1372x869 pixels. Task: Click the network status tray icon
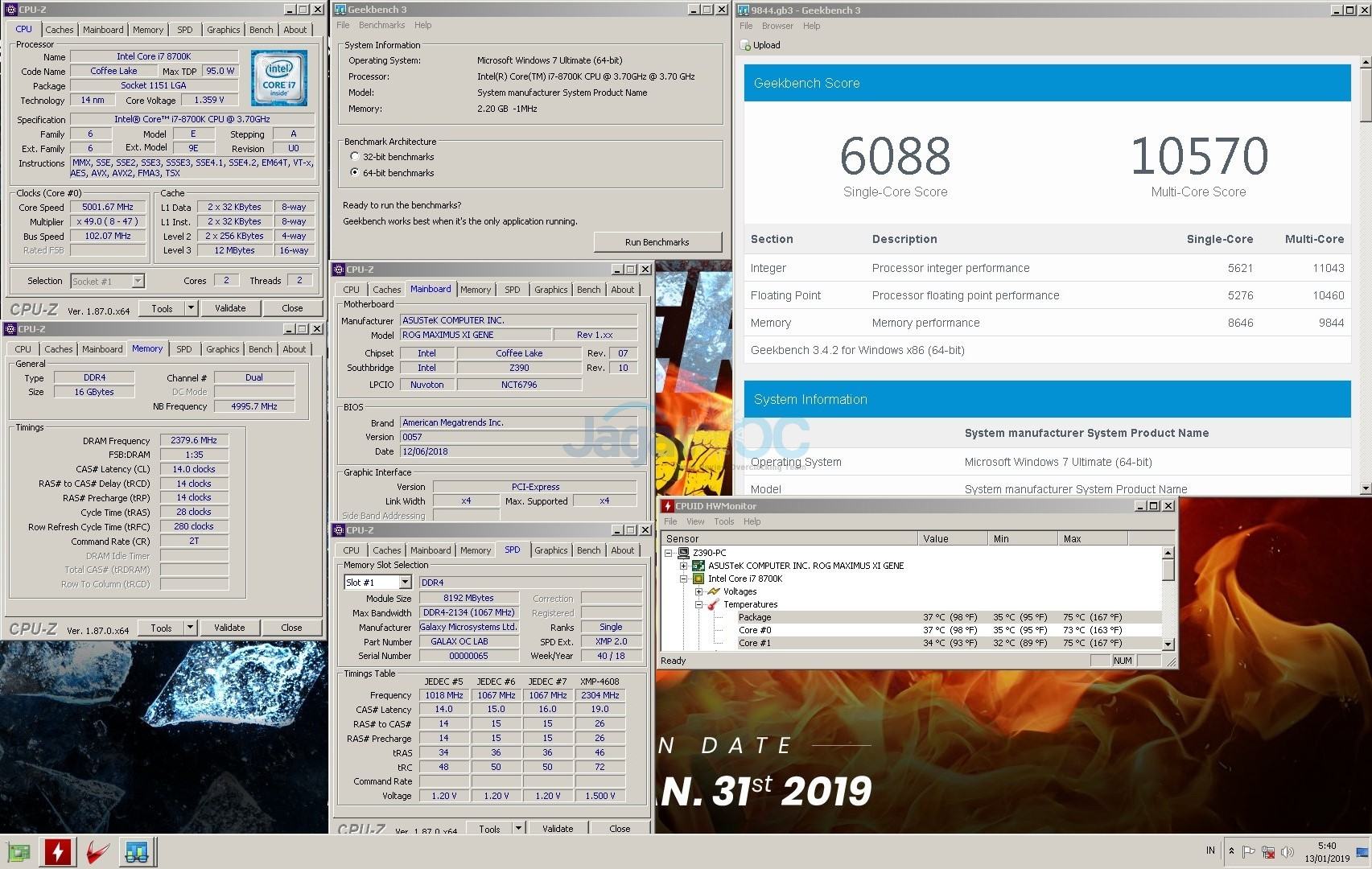[1268, 851]
